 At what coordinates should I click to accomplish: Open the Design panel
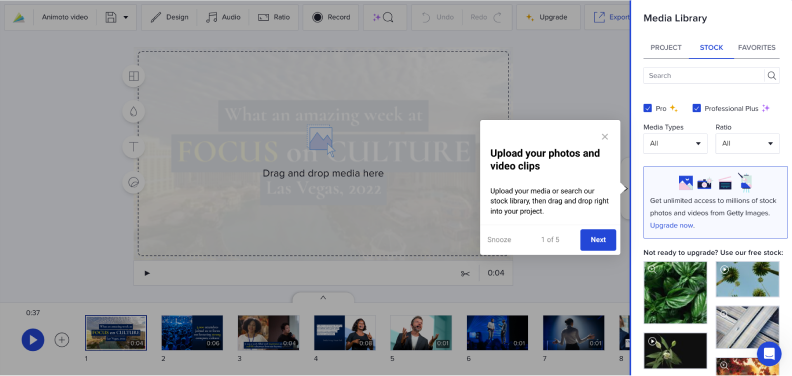coord(169,17)
